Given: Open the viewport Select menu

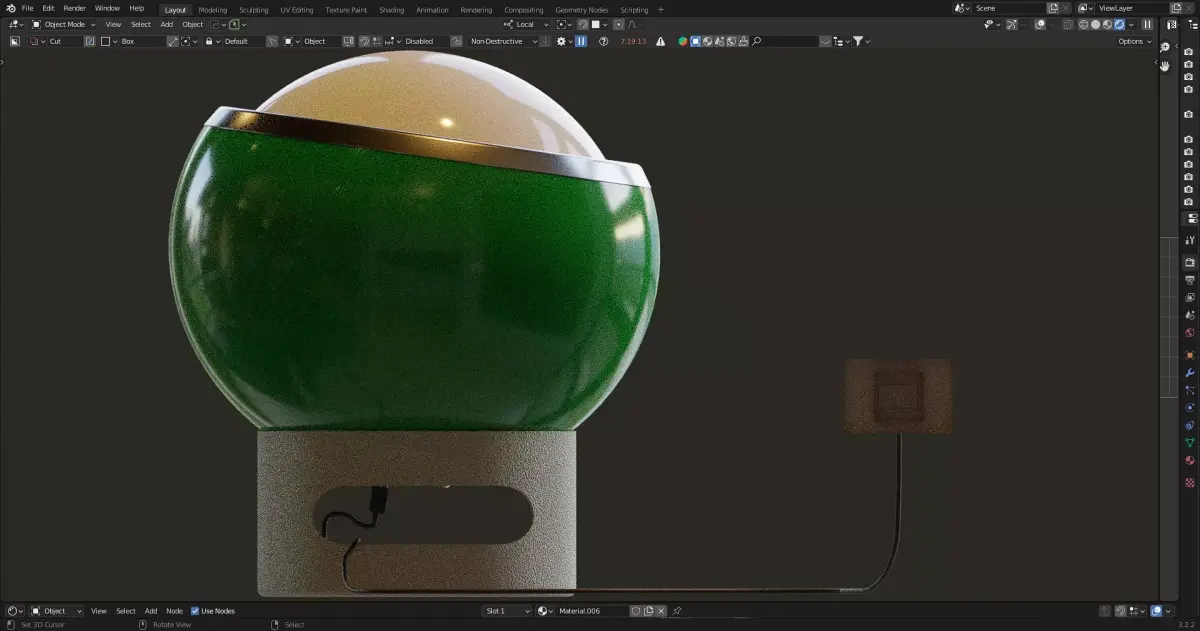Looking at the screenshot, I should (141, 24).
